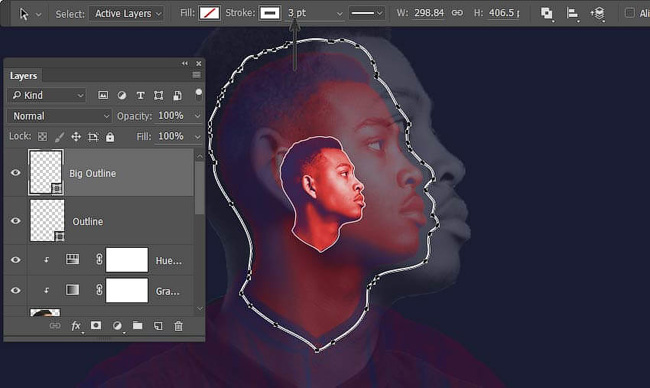Click the Link layers button
The width and height of the screenshot is (650, 388).
(55, 326)
